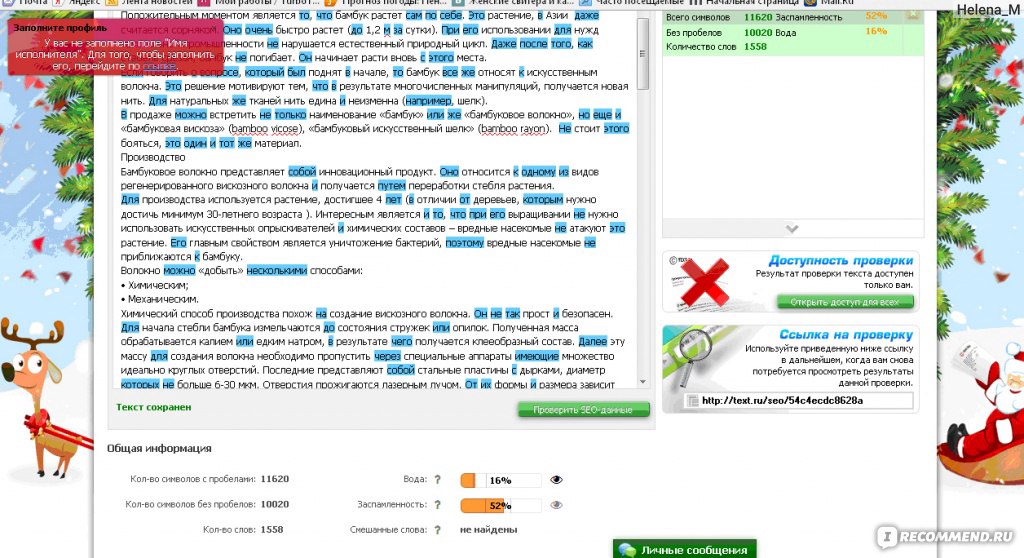Click 'не найдены' value for Смешанные слова

pyautogui.click(x=488, y=530)
